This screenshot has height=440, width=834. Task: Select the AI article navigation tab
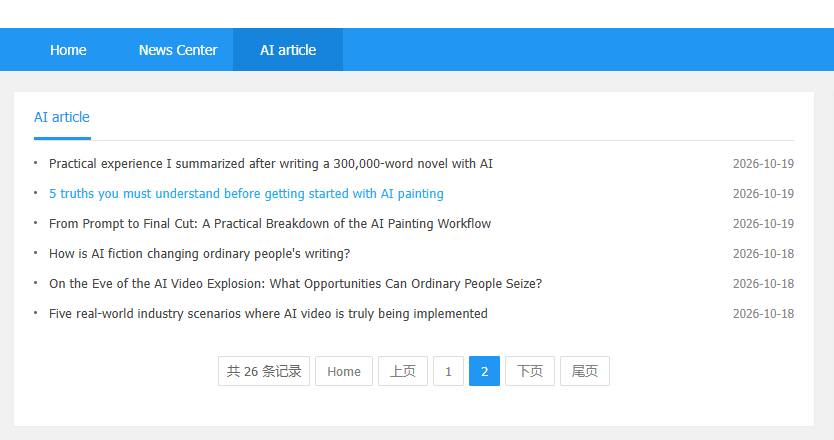[x=288, y=50]
